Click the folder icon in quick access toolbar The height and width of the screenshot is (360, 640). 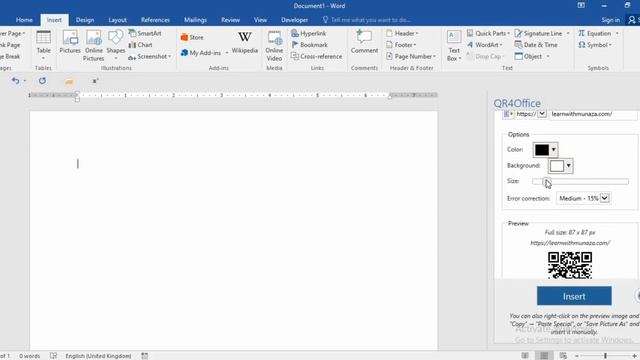click(69, 81)
